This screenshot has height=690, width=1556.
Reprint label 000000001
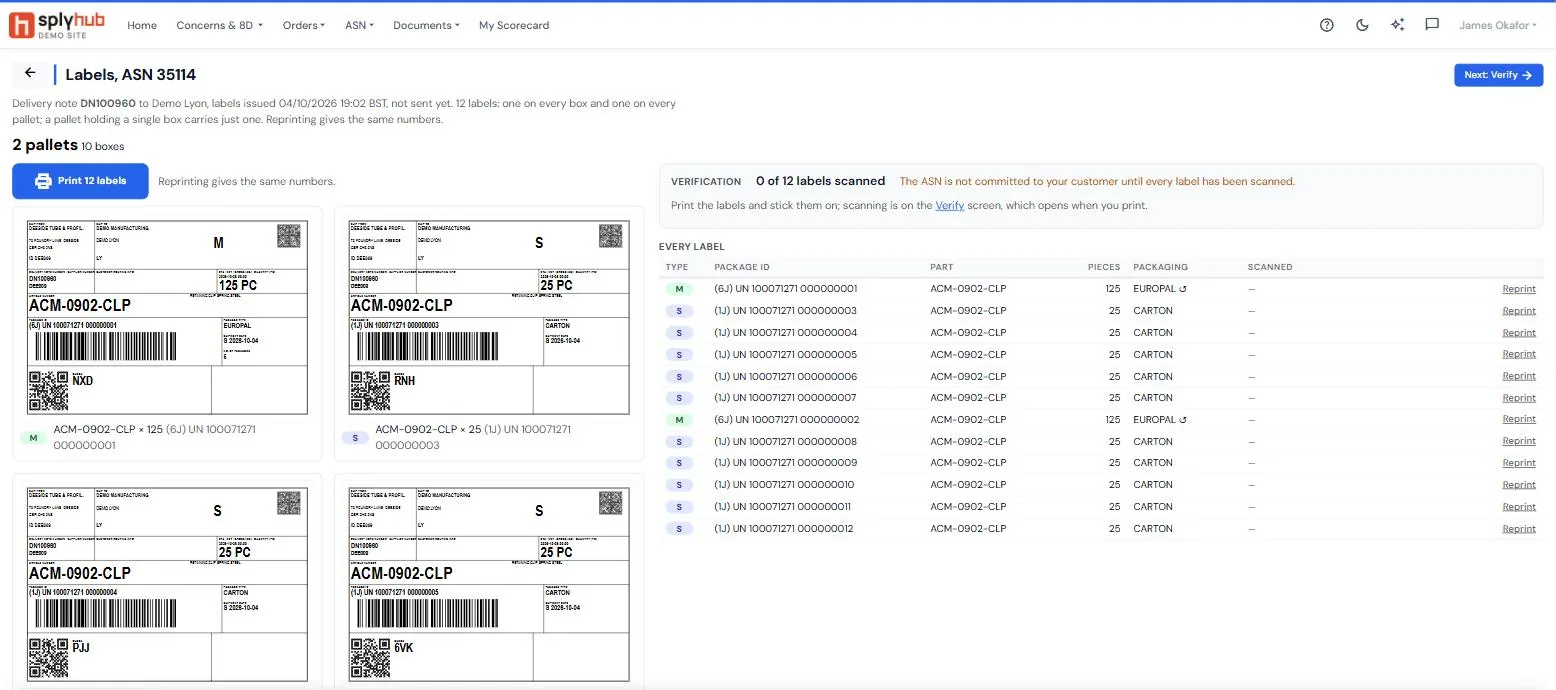point(1519,289)
